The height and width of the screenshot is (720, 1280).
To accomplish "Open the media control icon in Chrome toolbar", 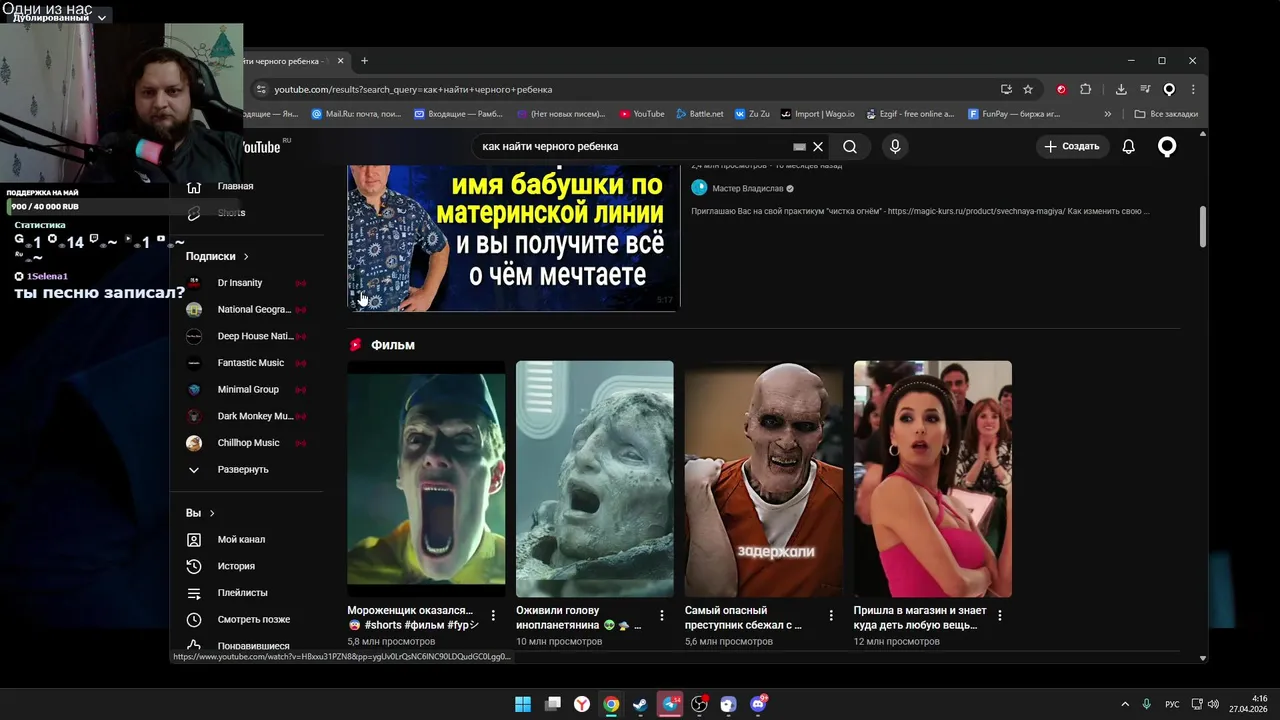I will click(x=1145, y=89).
